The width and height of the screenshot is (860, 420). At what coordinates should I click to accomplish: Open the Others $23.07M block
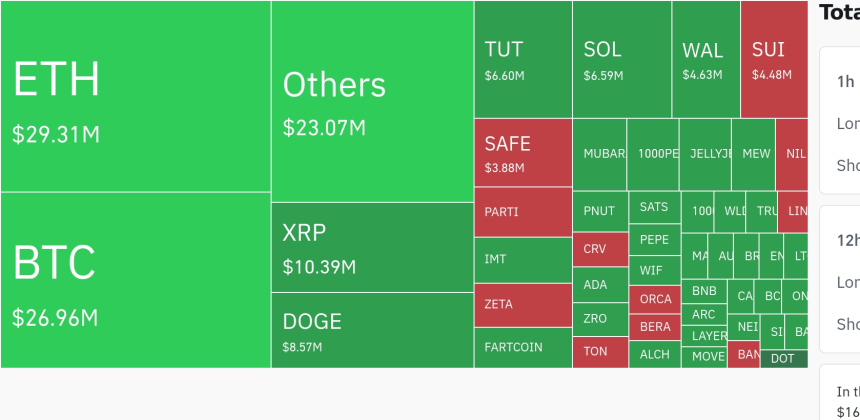tap(372, 102)
